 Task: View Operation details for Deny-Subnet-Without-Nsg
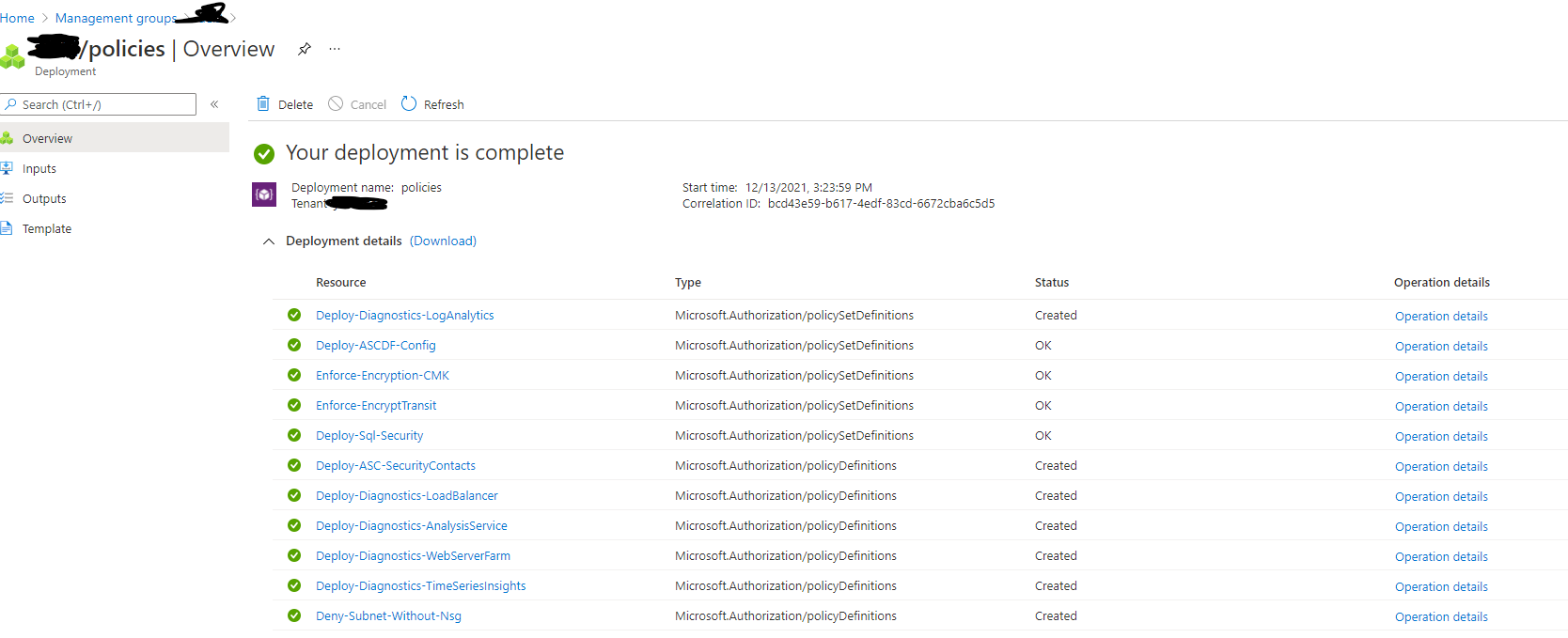1441,616
